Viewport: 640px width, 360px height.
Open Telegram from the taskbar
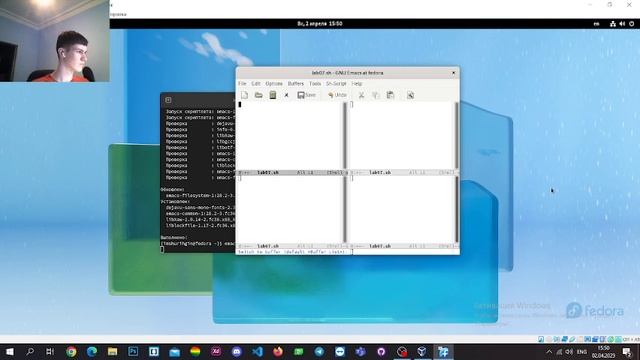click(319, 351)
